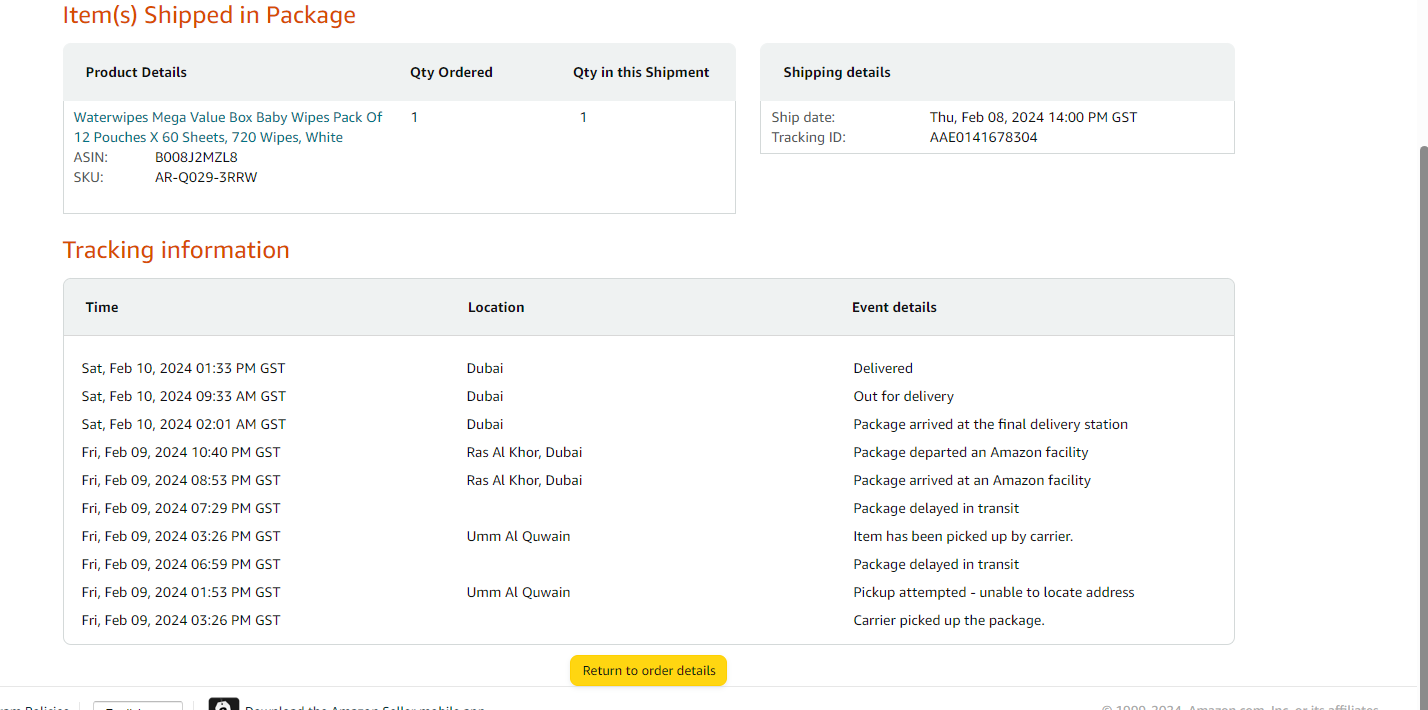Image resolution: width=1428 pixels, height=710 pixels.
Task: Select the time 'Fri, Feb 09, 2024 08:53 PM GST'
Action: pos(181,480)
